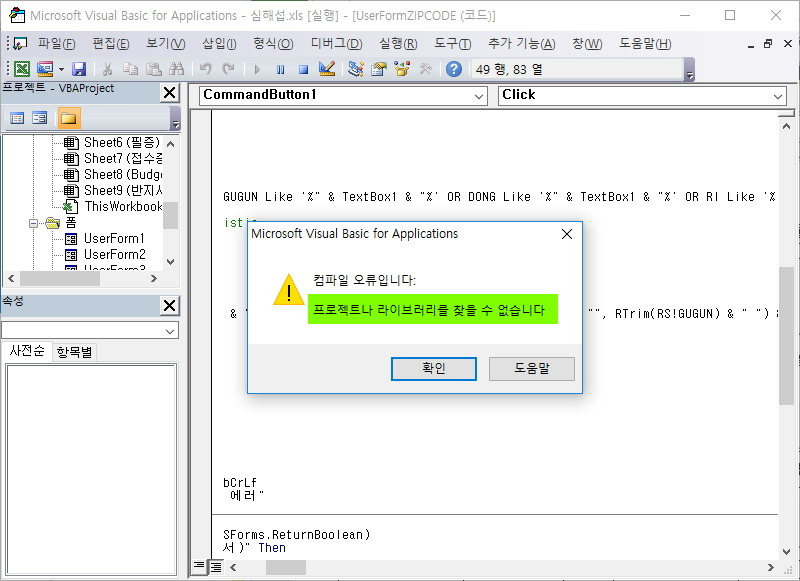Select UserForm2 in the project tree
Image resolution: width=800 pixels, height=581 pixels.
(115, 254)
